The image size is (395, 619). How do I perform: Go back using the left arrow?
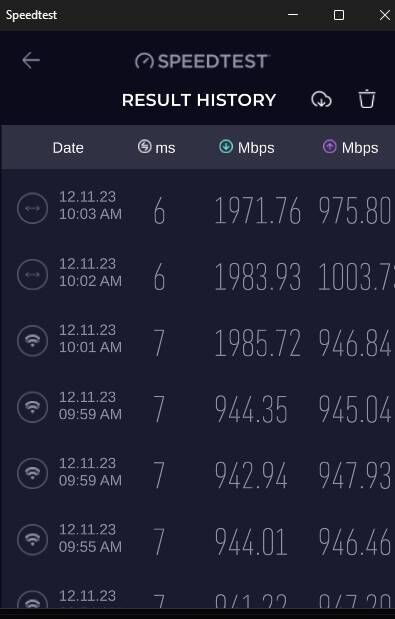[x=31, y=60]
